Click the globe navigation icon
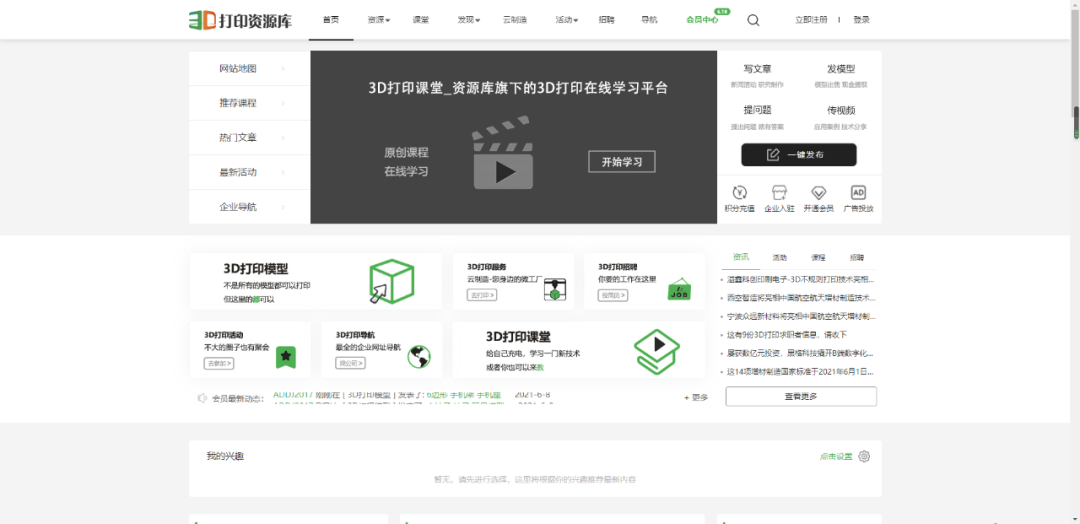 pos(419,357)
